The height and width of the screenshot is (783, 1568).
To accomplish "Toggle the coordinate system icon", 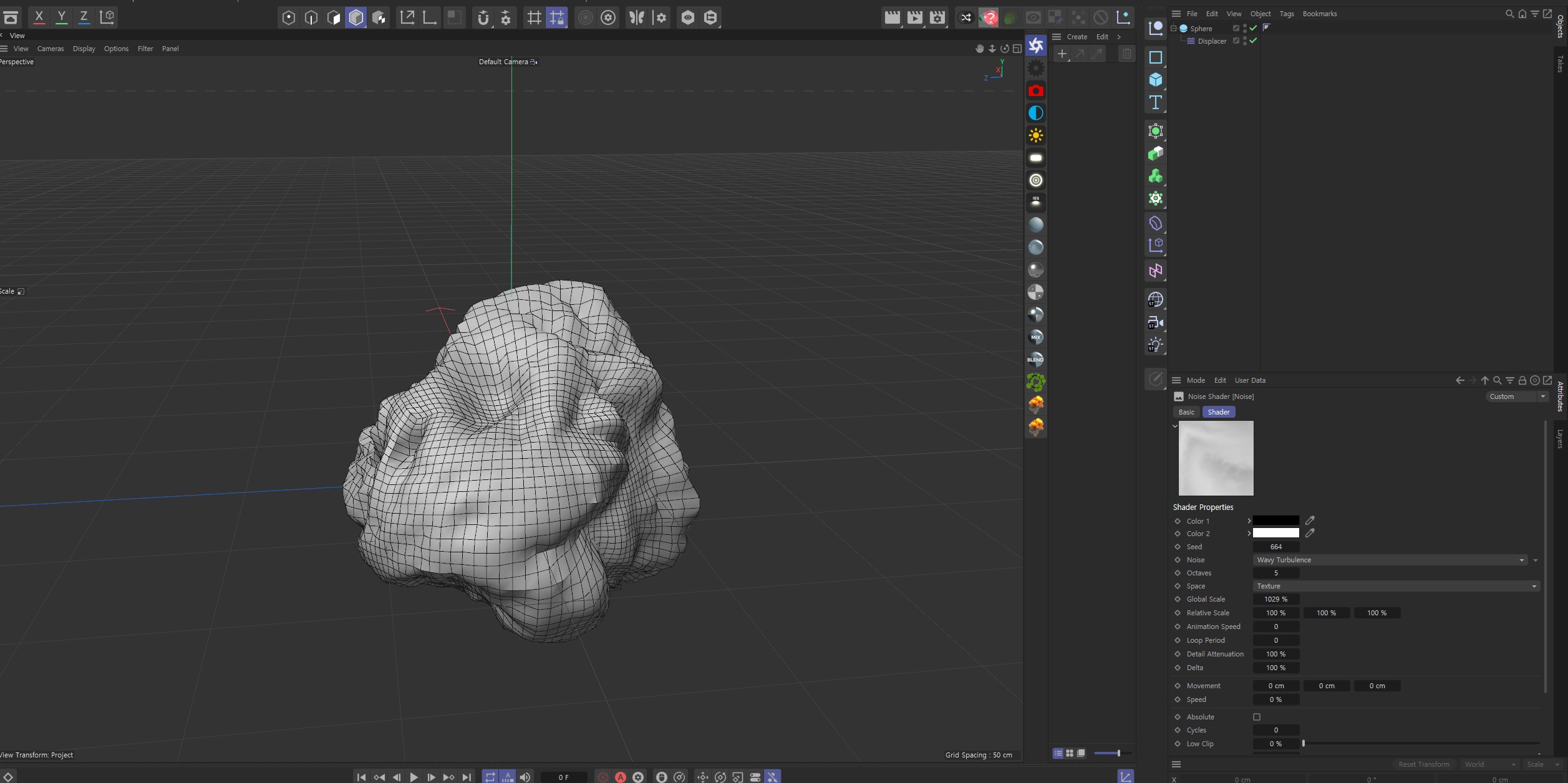I will (107, 17).
